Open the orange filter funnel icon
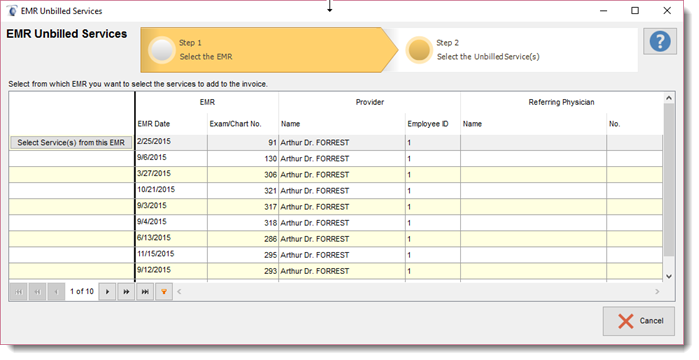This screenshot has height=360, width=699. coord(164,292)
